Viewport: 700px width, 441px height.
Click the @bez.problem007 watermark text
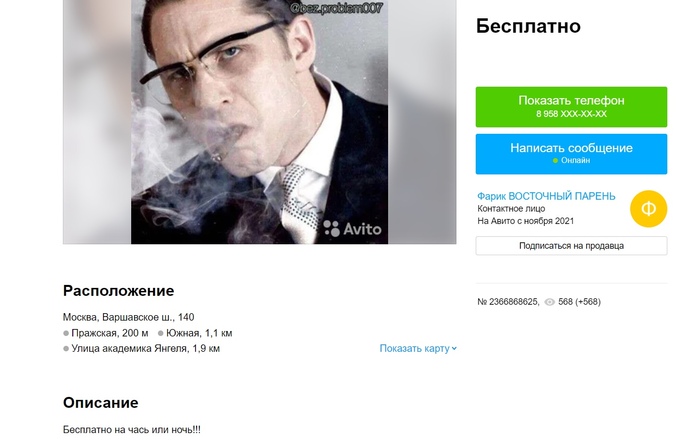click(336, 8)
